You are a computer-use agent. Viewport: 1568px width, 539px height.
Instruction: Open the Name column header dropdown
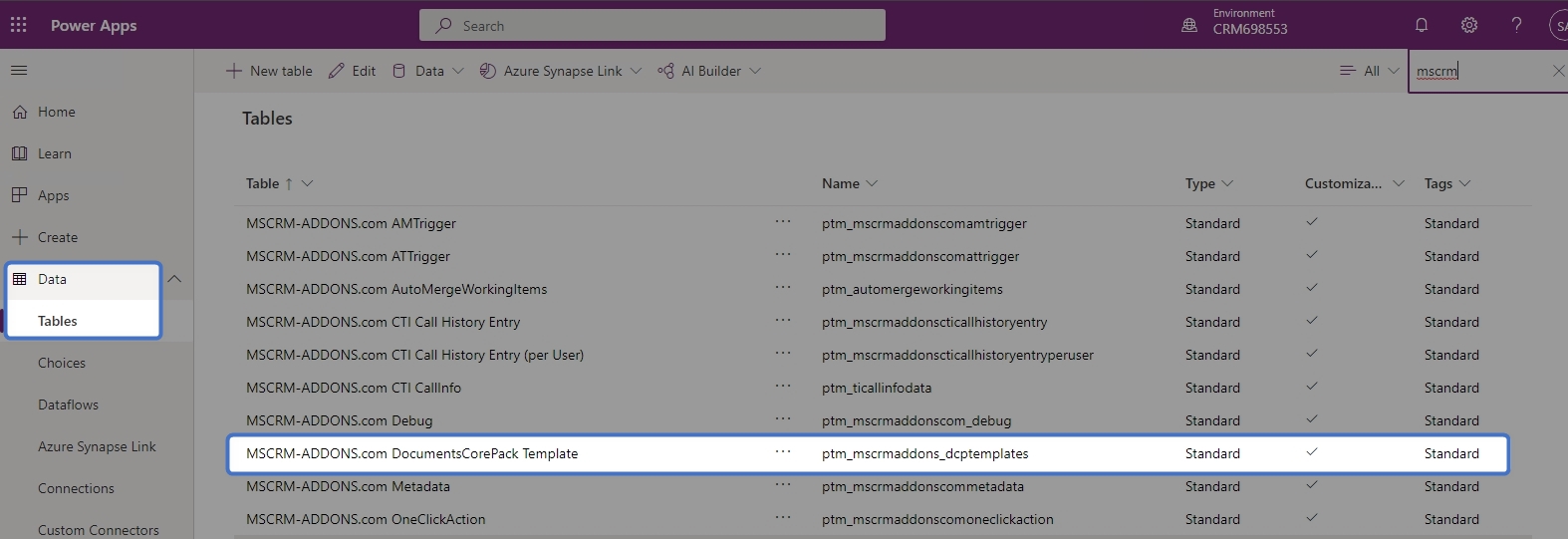tap(850, 183)
